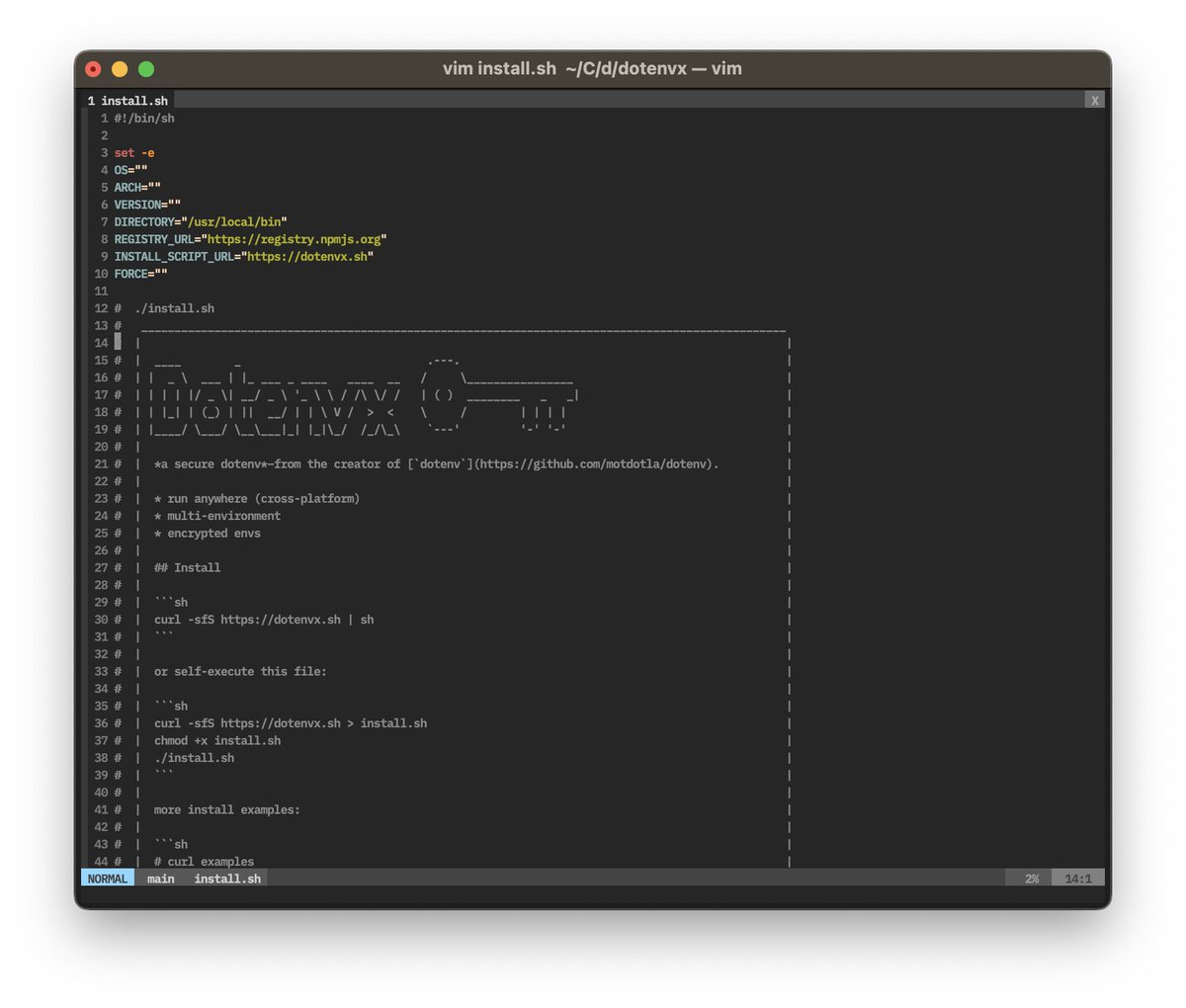Close the tab with the X button

point(1094,101)
